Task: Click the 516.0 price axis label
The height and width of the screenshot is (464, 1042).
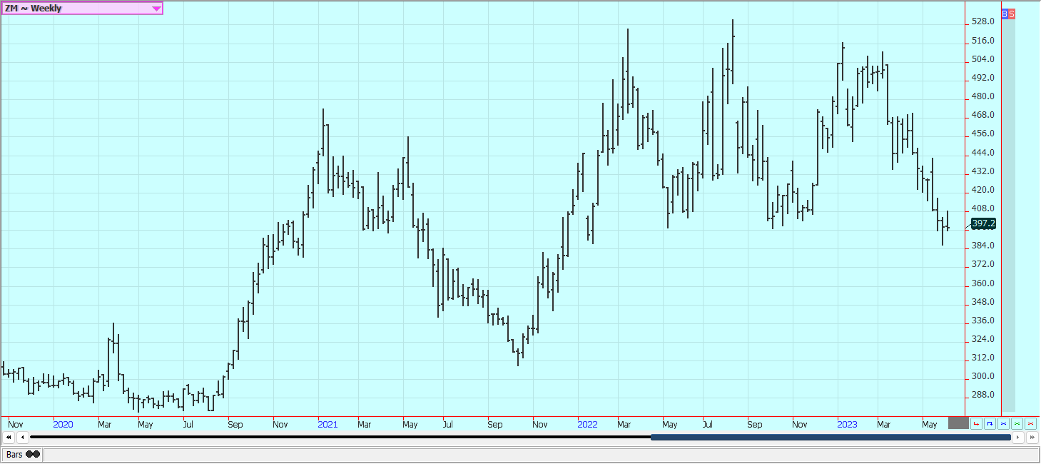Action: (984, 41)
